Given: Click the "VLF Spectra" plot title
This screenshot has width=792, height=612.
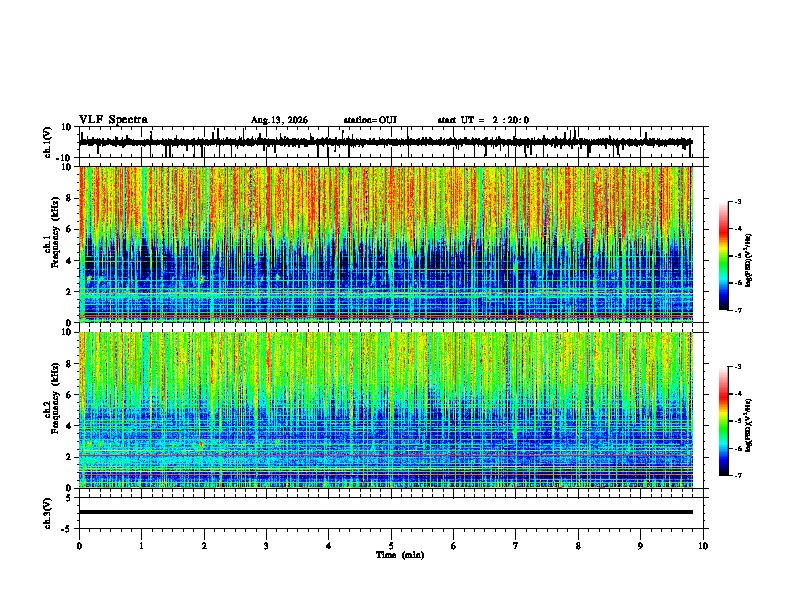Looking at the screenshot, I should pos(113,120).
